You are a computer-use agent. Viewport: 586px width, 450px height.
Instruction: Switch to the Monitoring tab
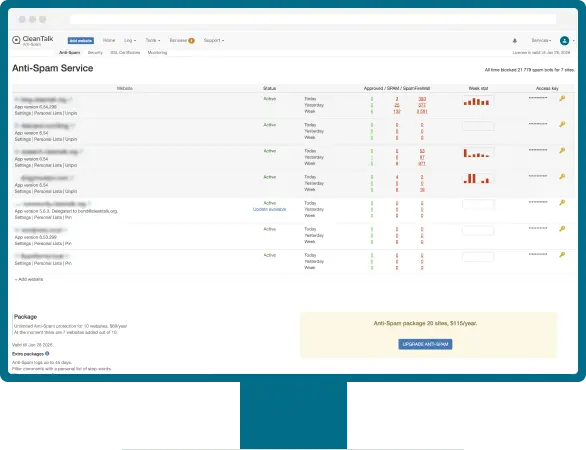[x=157, y=53]
